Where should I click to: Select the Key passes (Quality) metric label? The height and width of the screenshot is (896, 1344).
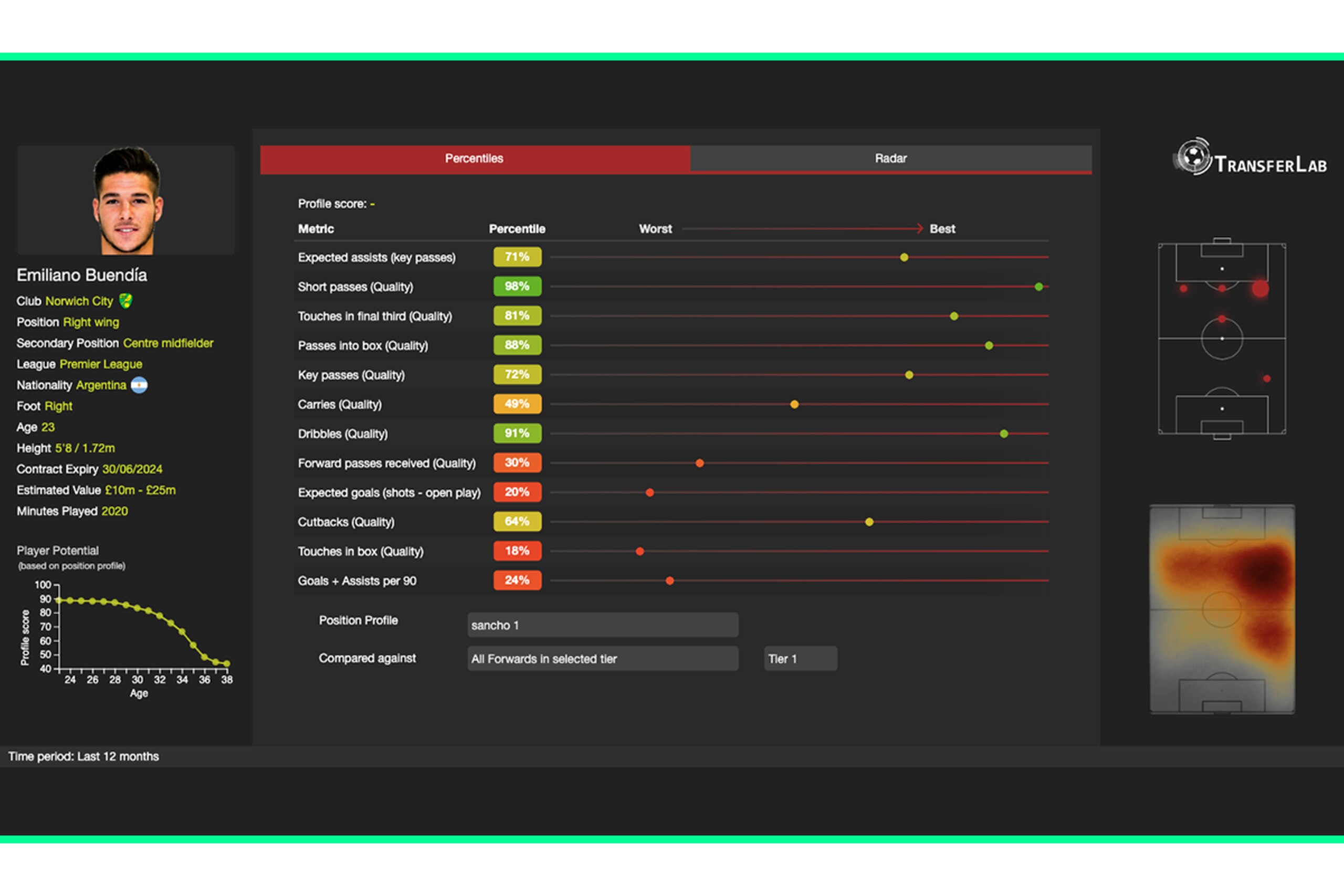pos(351,375)
